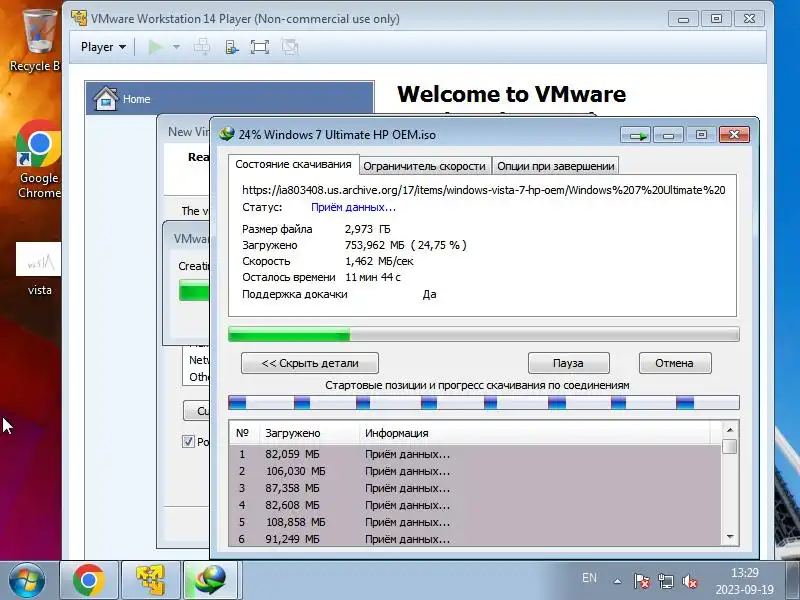Image resolution: width=800 pixels, height=600 pixels.
Task: Click the EN language indicator
Action: coord(589,578)
